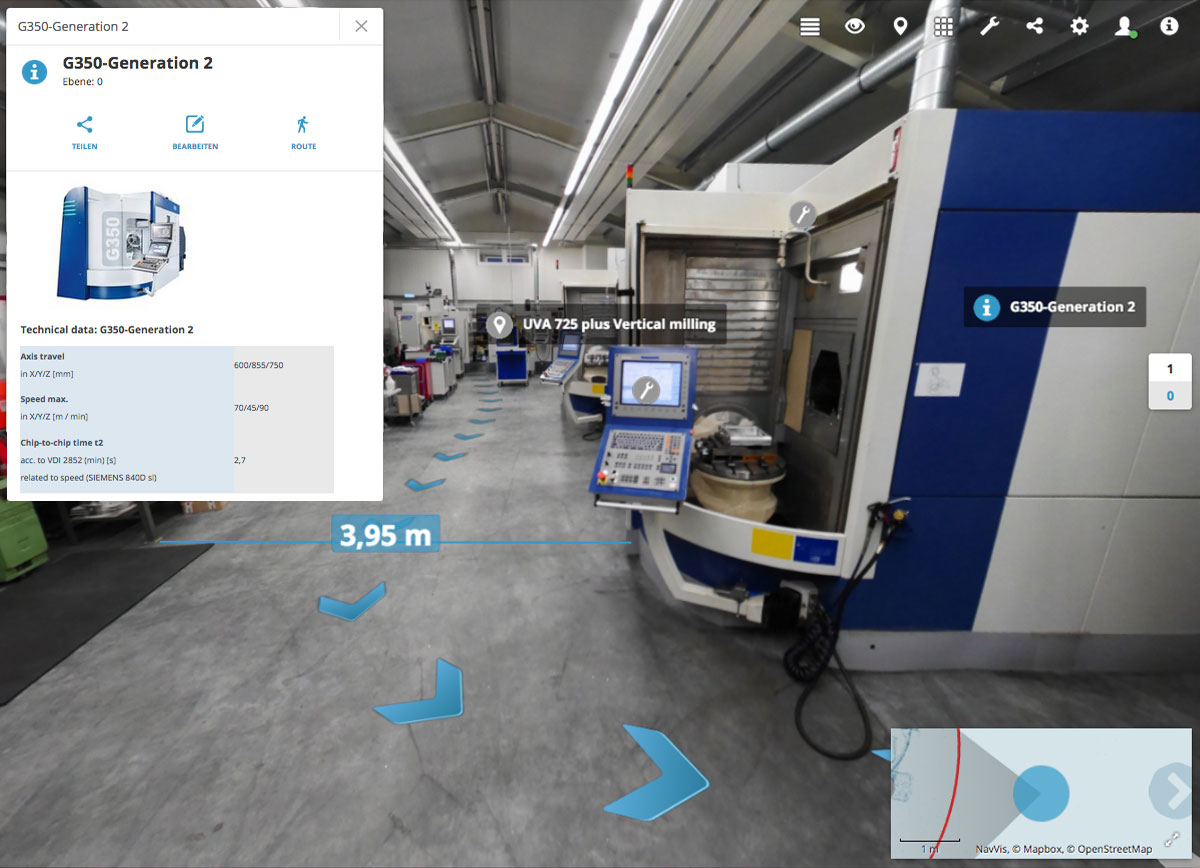
Task: Click 'Axis travel' table row label
Action: point(42,356)
